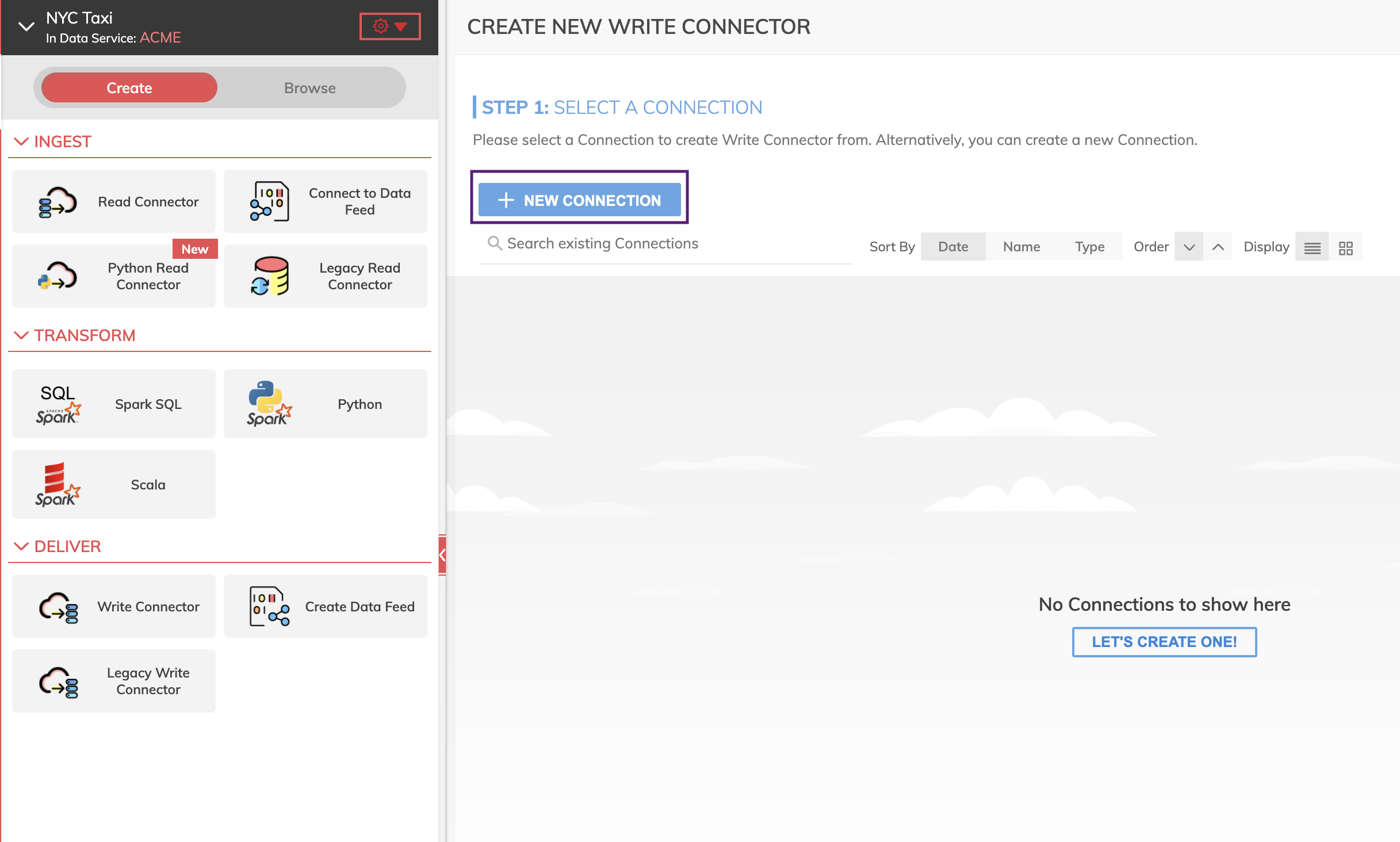Viewport: 1400px width, 842px height.
Task: Click the Create Data Feed icon
Action: [269, 607]
